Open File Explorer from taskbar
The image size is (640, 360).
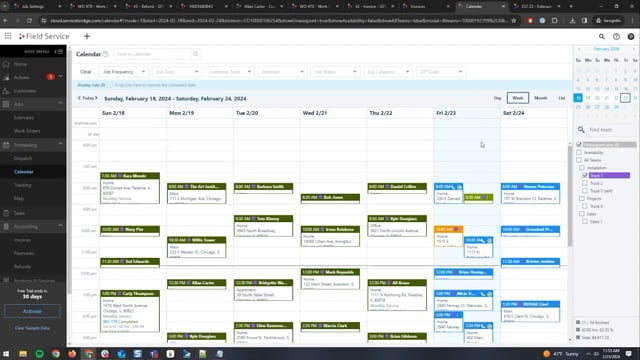[x=23, y=353]
